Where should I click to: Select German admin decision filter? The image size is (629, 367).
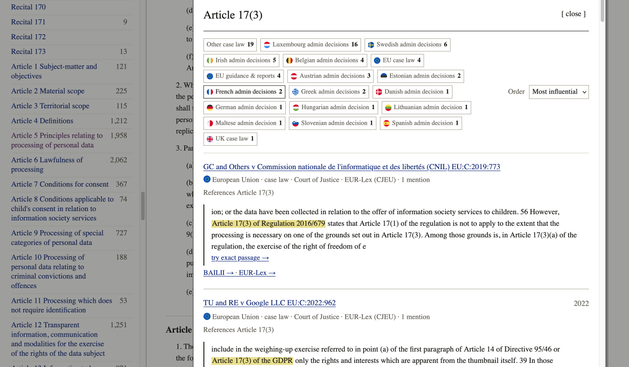click(244, 107)
